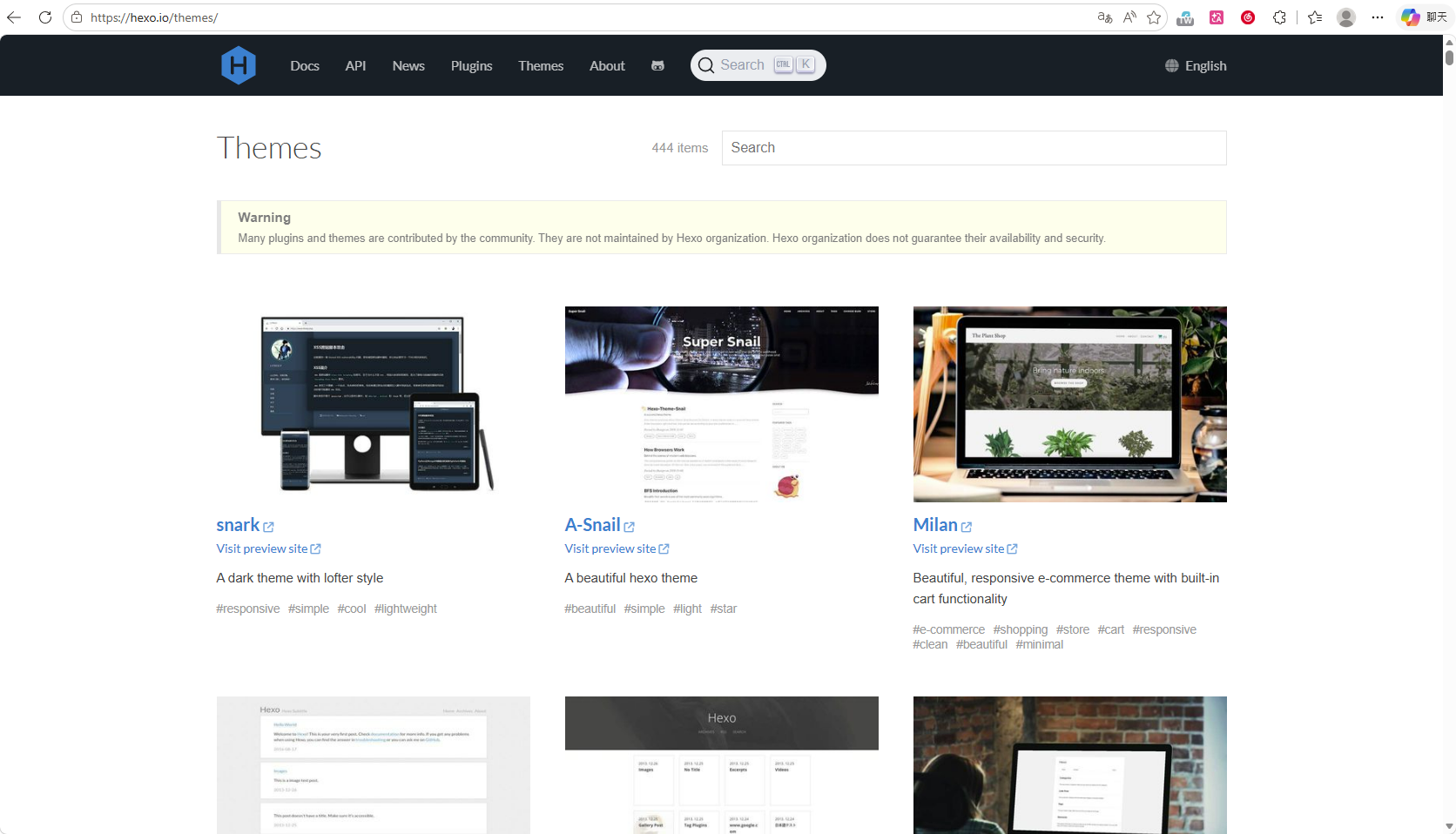Open the Docs menu item
The image size is (1456, 834).
[305, 66]
